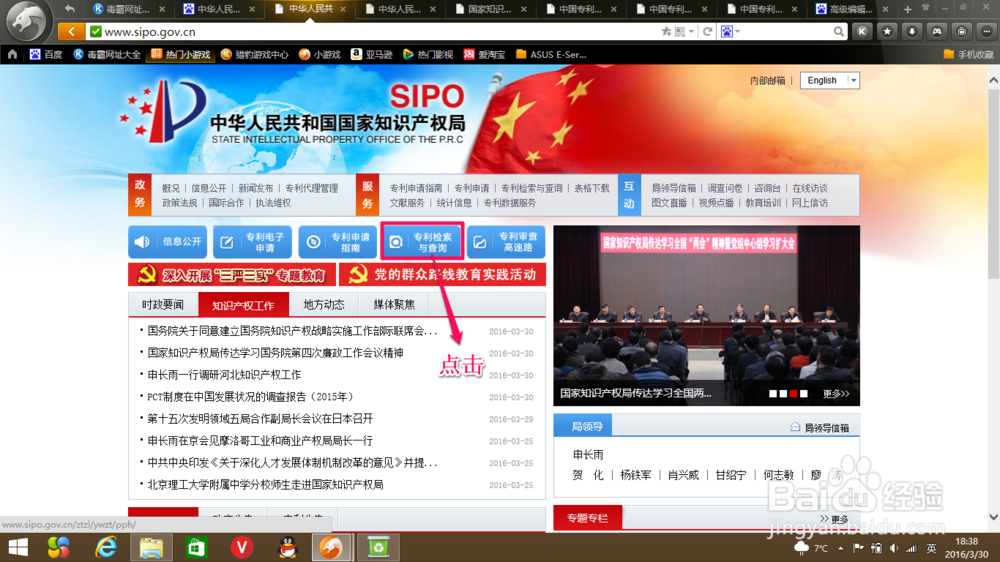Click the address bar URL field
This screenshot has height=562, width=1000.
point(376,31)
